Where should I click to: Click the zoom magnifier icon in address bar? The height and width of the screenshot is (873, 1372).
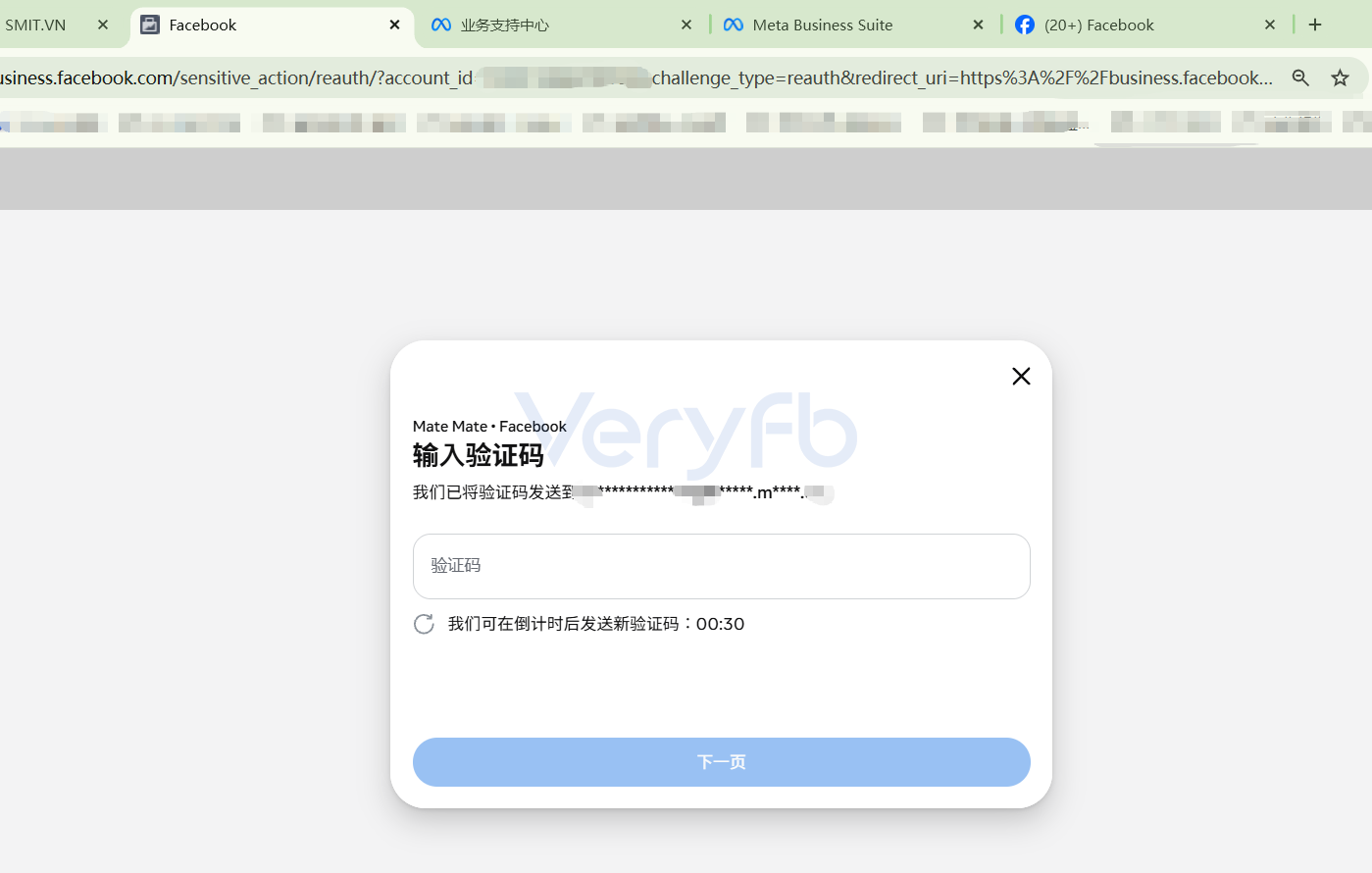[1300, 78]
